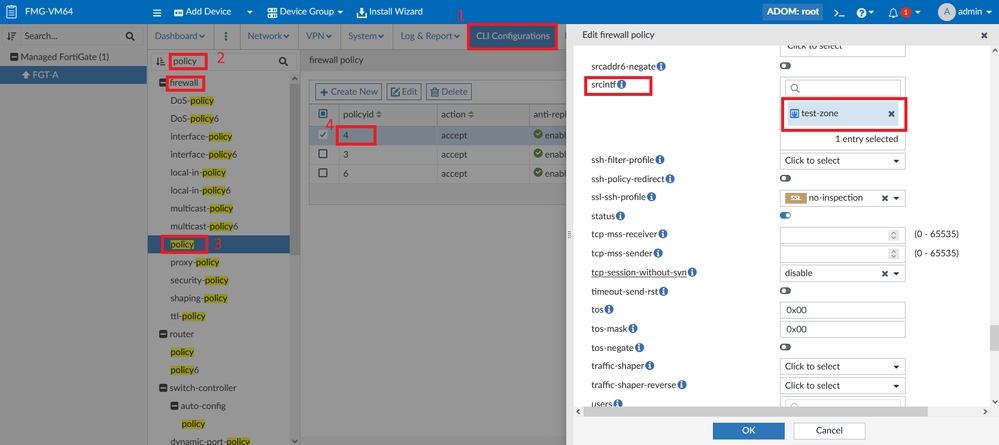Click the info icon next to srcintf
Viewport: 999px width, 445px height.
pos(622,84)
